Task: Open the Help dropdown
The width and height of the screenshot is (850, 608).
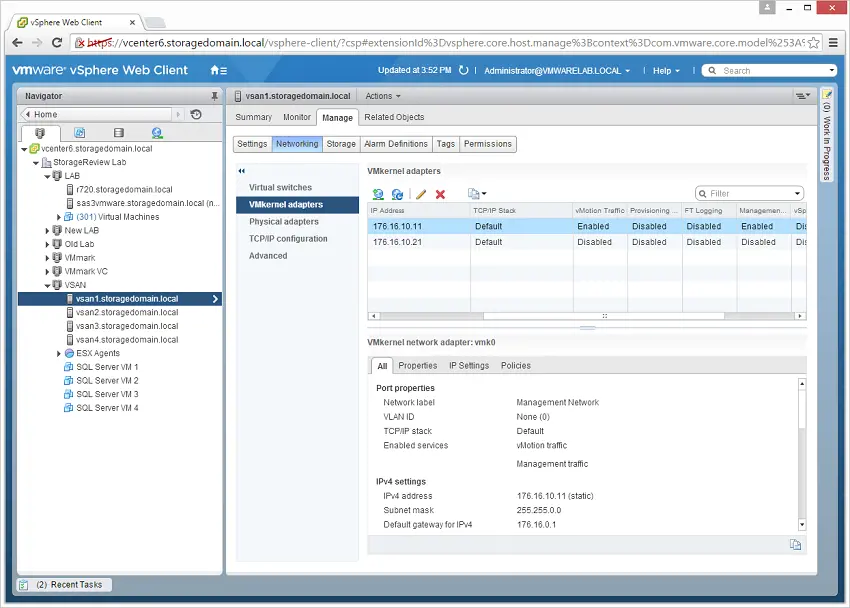Action: (666, 71)
